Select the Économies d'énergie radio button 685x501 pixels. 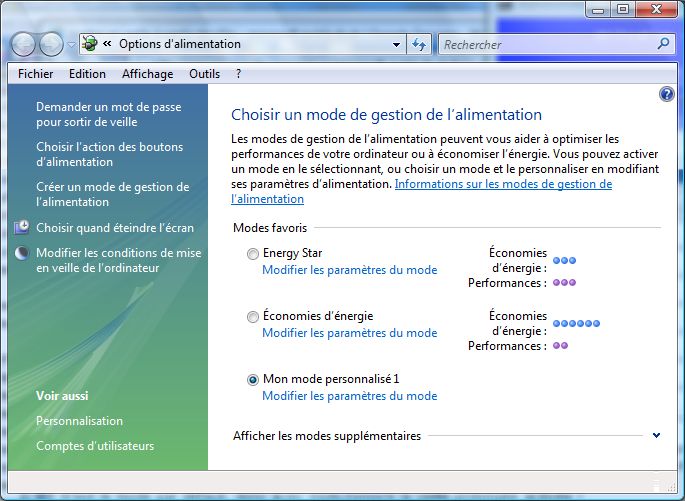click(x=253, y=317)
